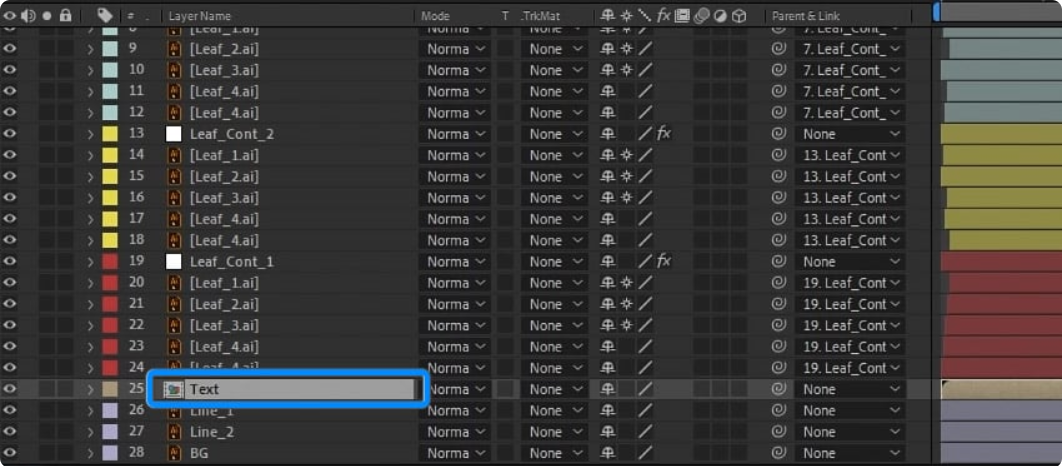Image resolution: width=1063 pixels, height=466 pixels.
Task: Click the 3D Layer cube header icon
Action: (x=739, y=16)
